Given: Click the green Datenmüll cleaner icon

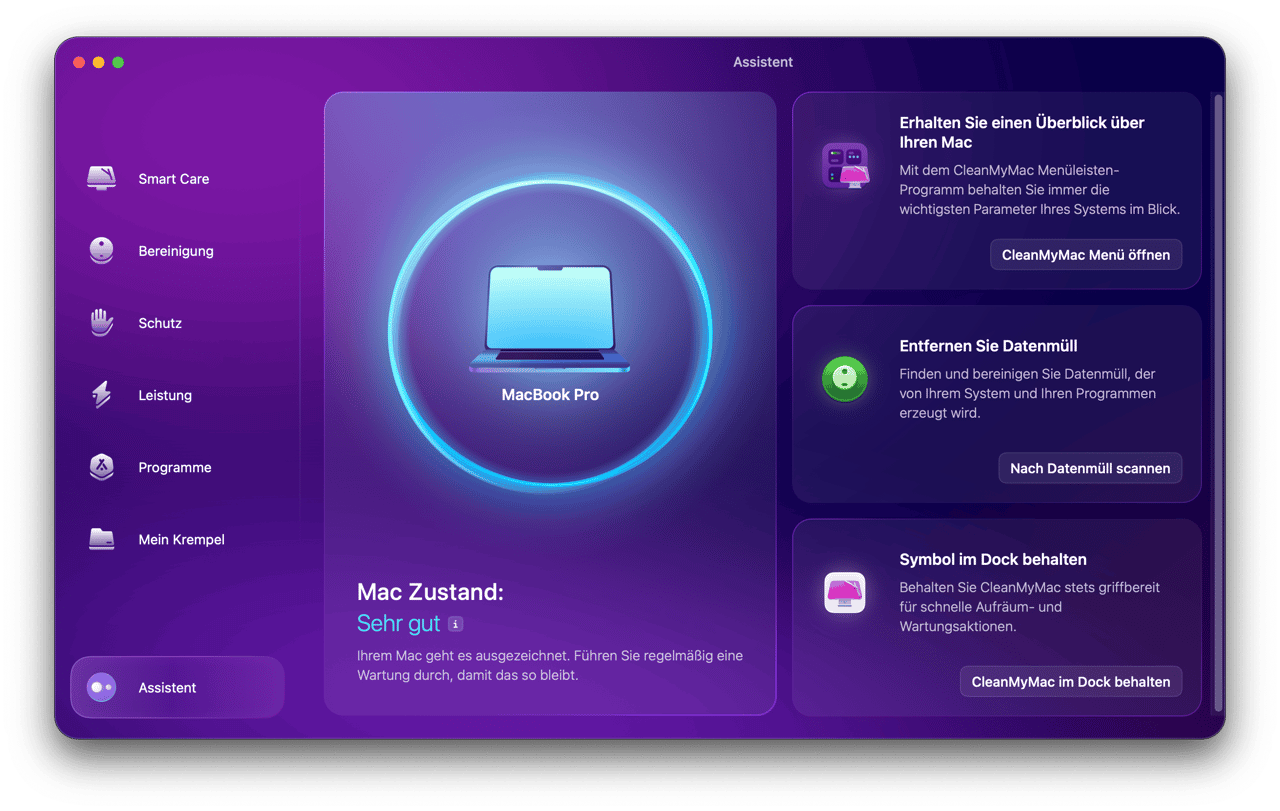Looking at the screenshot, I should pyautogui.click(x=845, y=380).
